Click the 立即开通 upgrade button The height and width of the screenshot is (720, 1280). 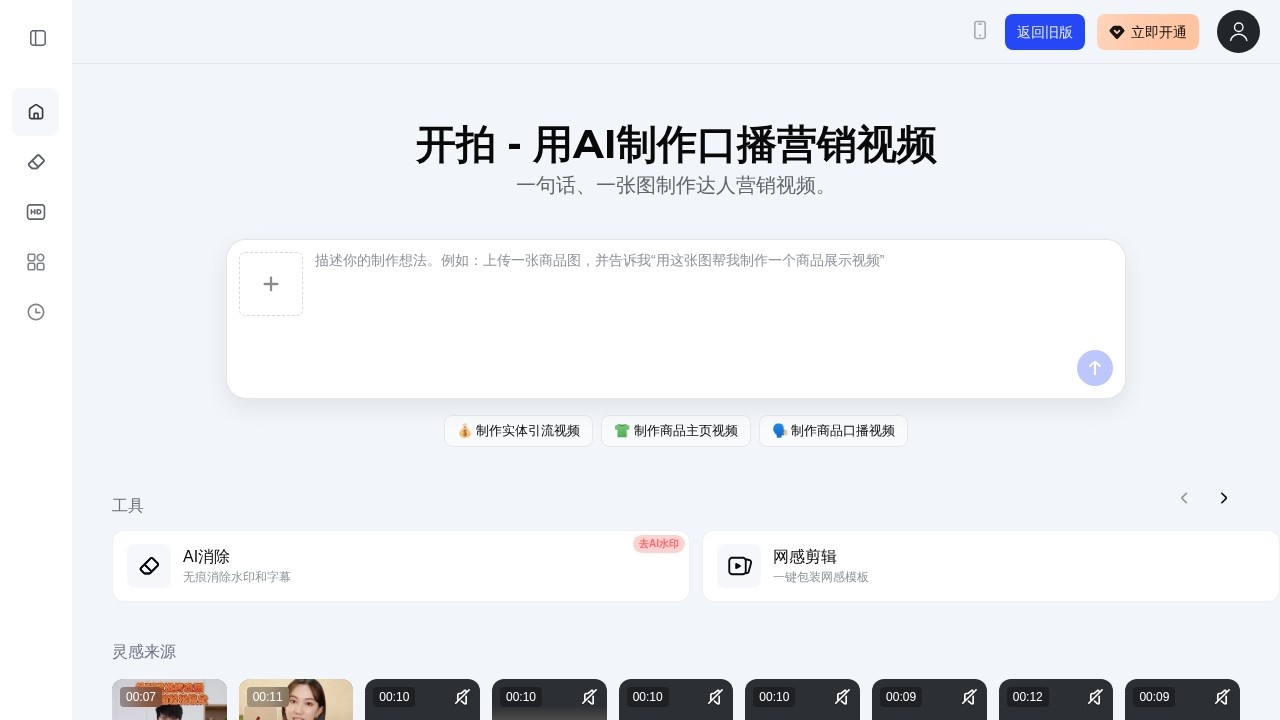(1148, 32)
